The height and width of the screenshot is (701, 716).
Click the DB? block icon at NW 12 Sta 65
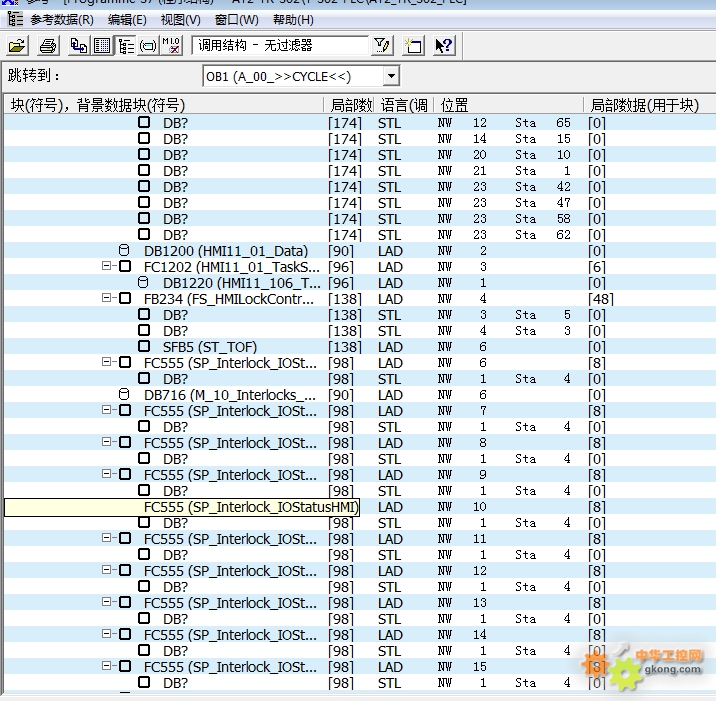click(x=144, y=122)
